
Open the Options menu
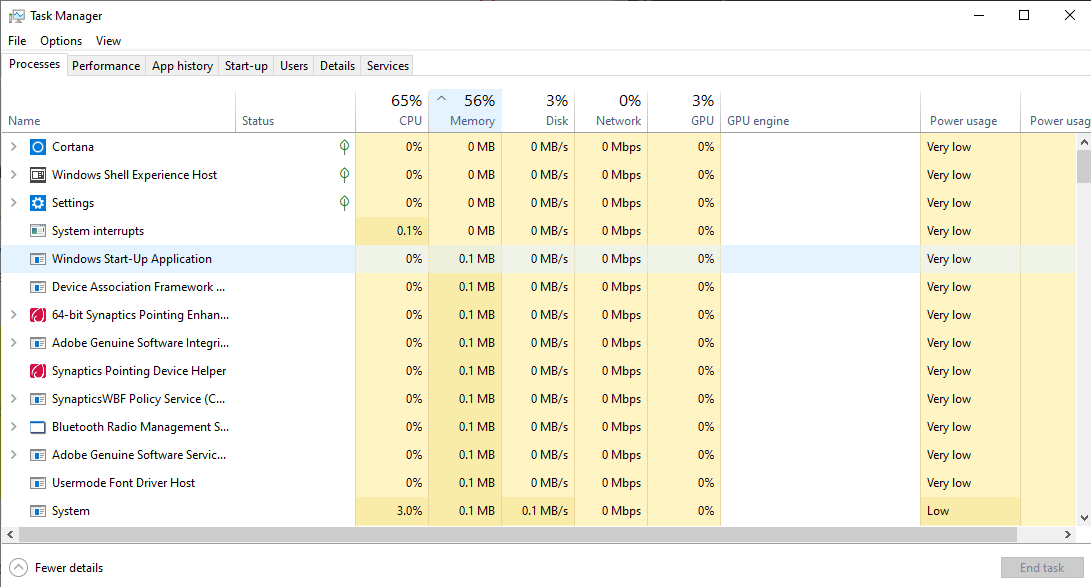(61, 41)
